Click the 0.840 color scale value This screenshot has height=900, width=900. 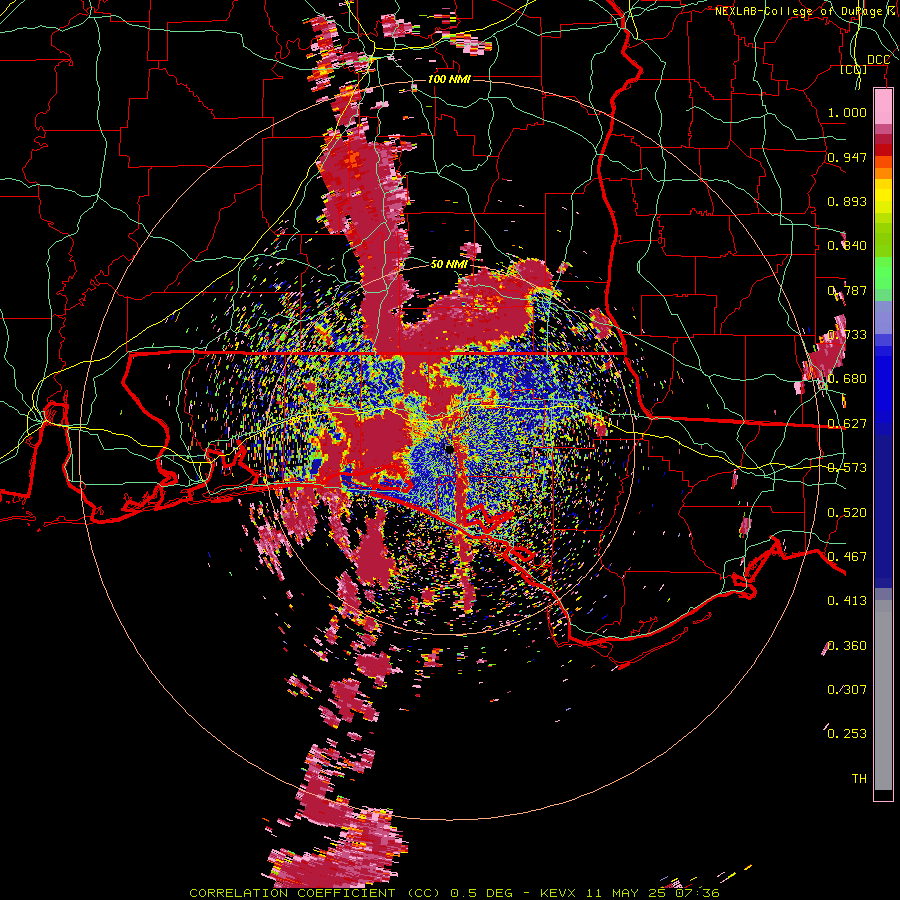point(847,246)
